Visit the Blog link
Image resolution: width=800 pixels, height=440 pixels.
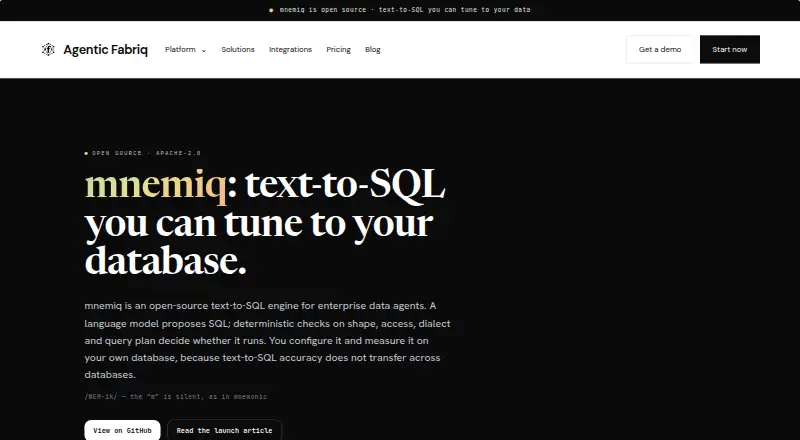pyautogui.click(x=372, y=50)
